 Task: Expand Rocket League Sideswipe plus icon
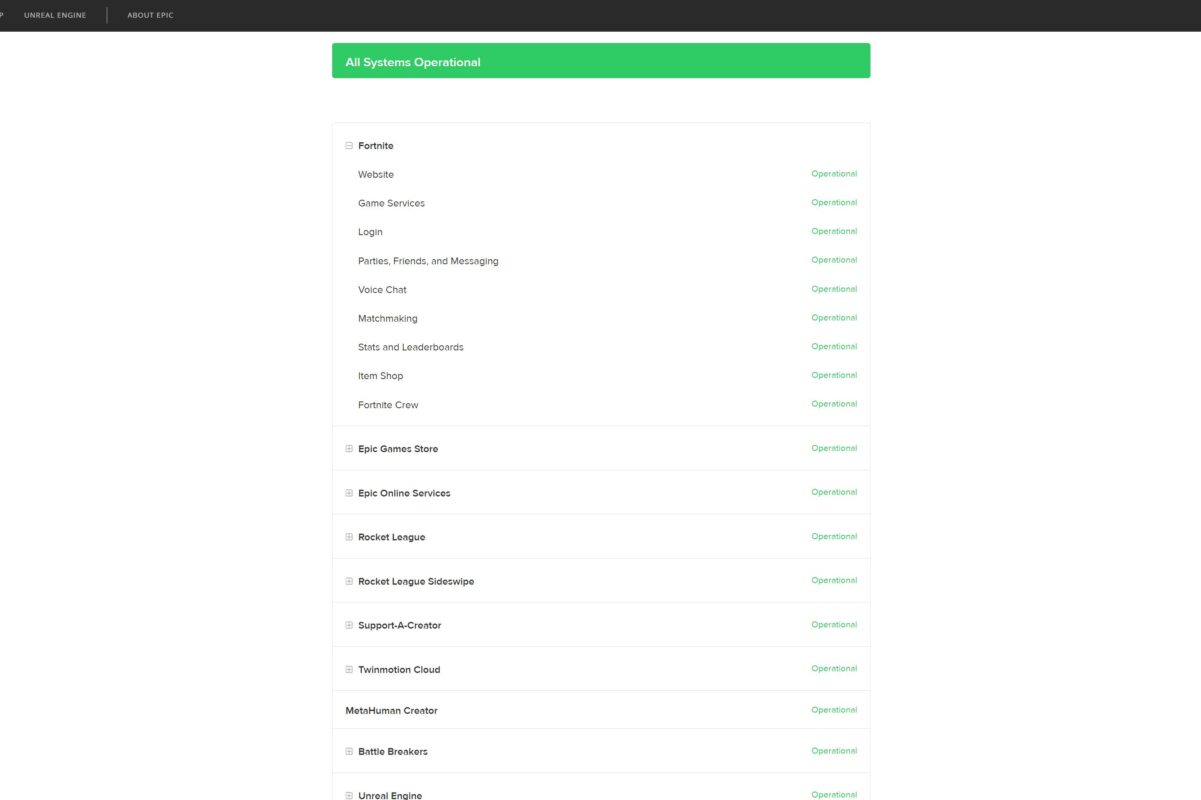[349, 581]
